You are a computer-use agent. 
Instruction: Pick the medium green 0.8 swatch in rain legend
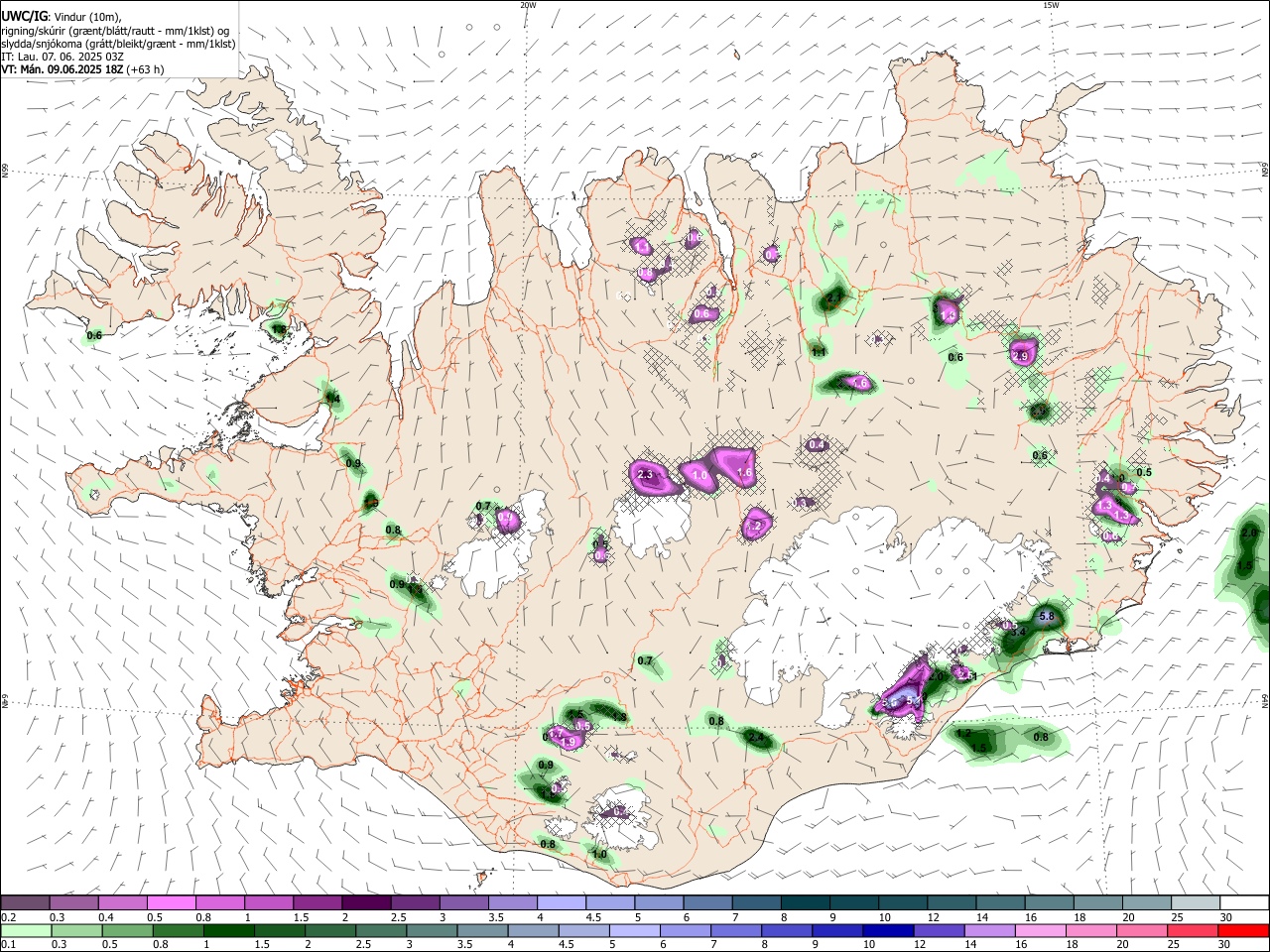(x=178, y=930)
